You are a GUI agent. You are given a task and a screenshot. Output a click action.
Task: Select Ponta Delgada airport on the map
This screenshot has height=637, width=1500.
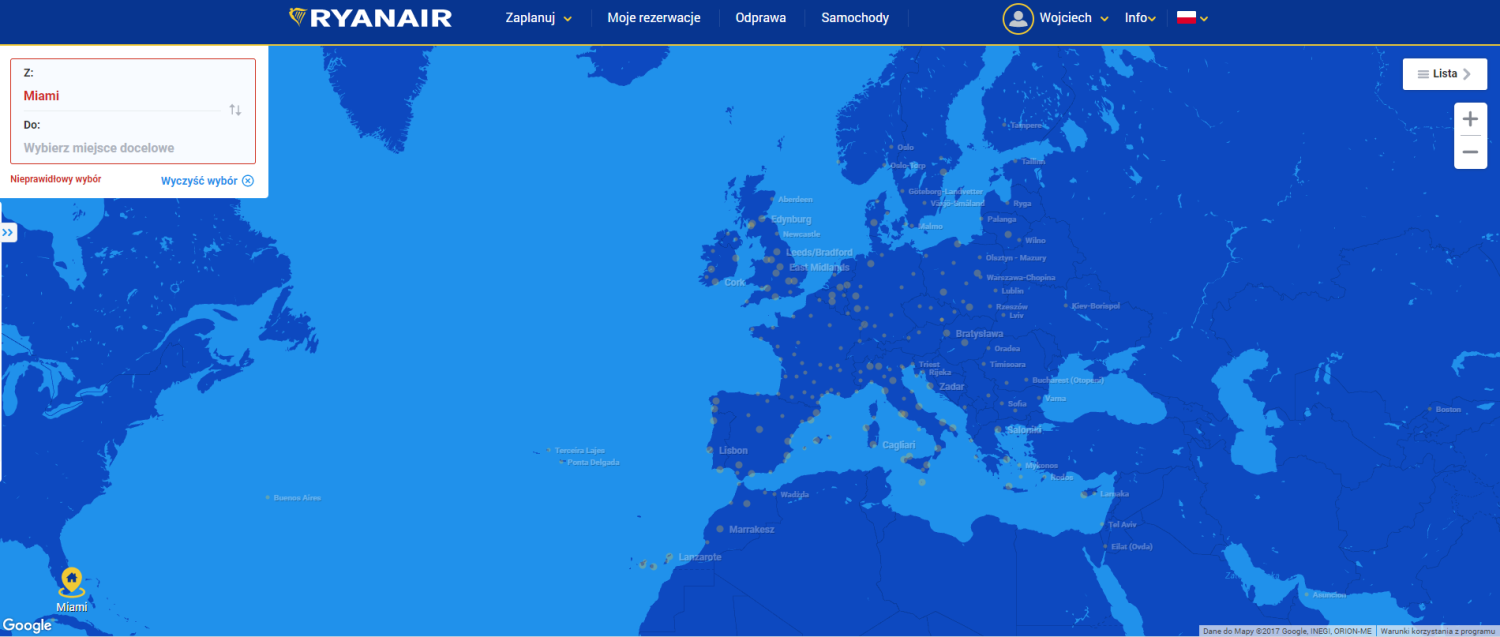click(x=593, y=462)
